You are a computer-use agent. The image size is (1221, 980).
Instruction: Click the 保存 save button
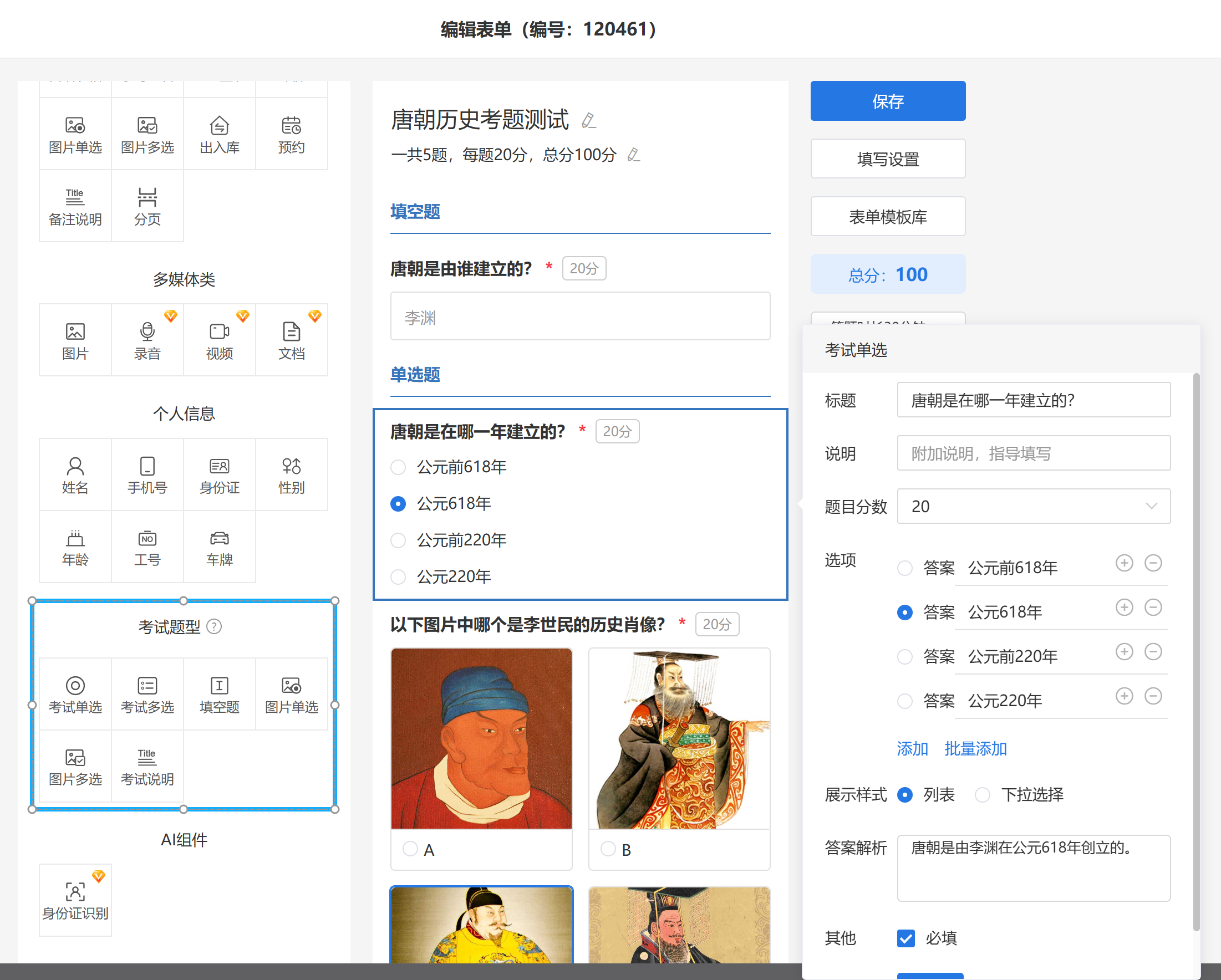[x=887, y=101]
